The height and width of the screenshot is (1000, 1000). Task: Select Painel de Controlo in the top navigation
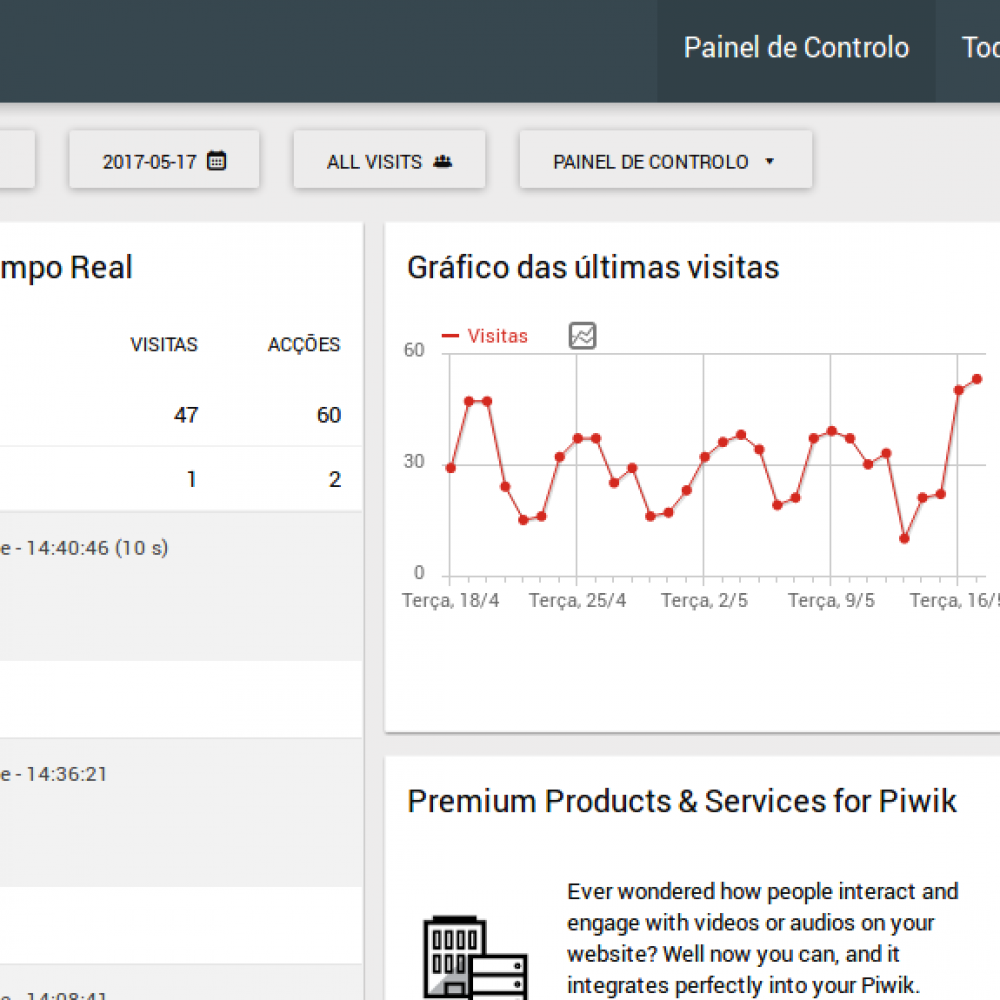(x=796, y=48)
